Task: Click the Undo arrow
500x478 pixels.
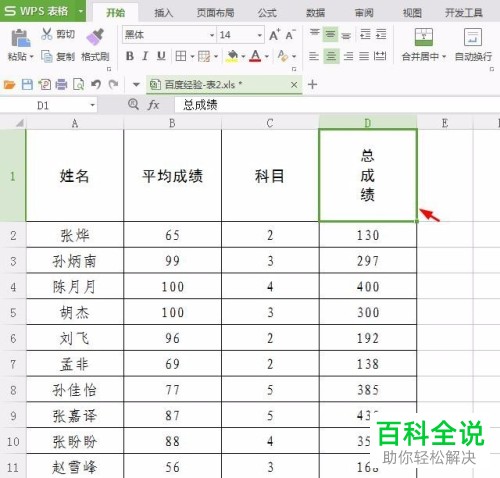Action: 96,85
